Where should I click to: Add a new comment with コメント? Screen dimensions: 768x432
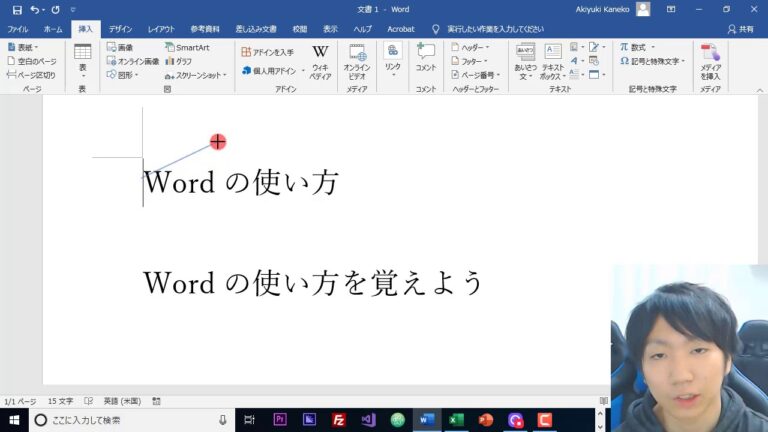click(x=426, y=57)
